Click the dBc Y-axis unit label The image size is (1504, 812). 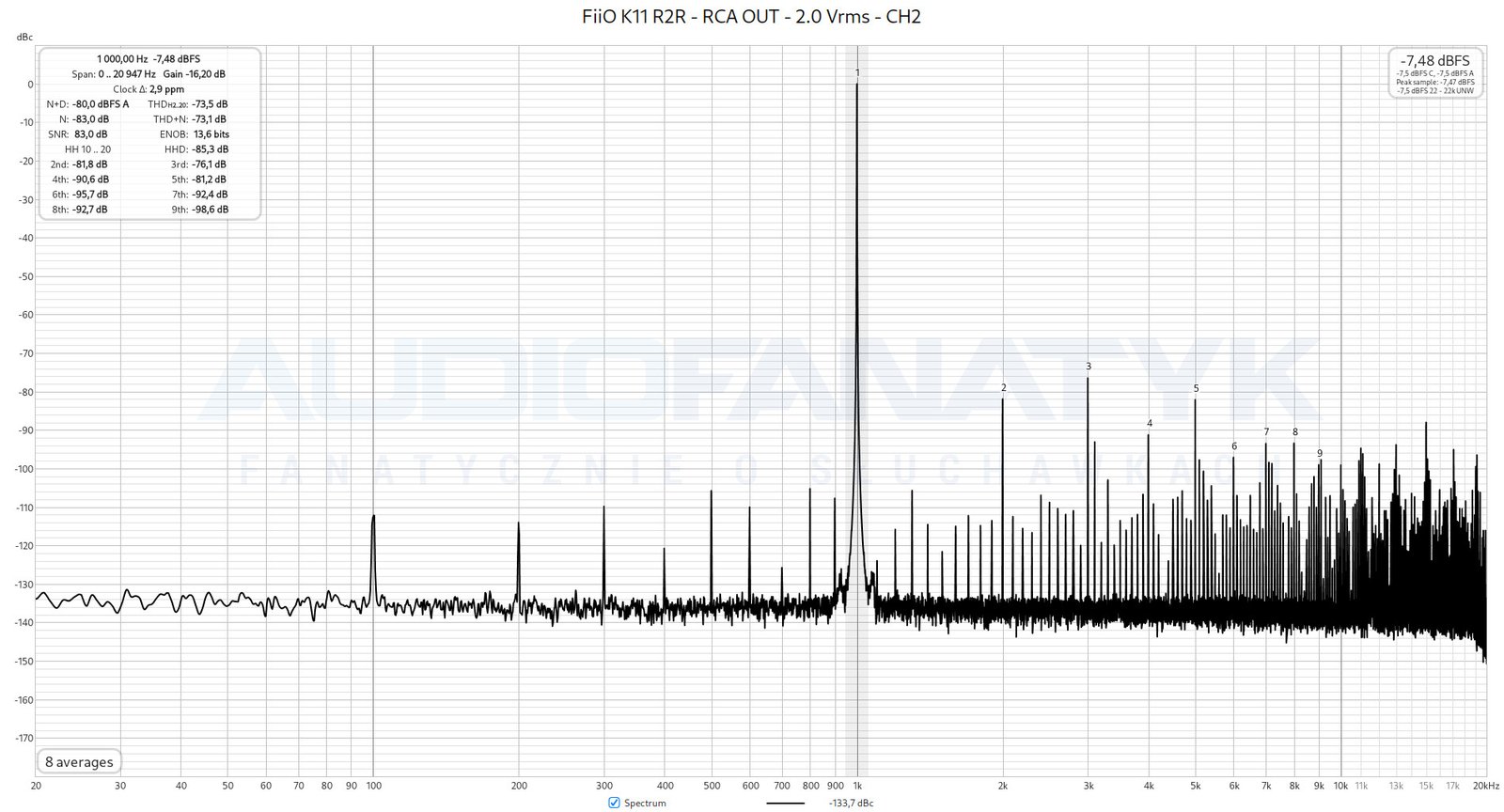(24, 38)
